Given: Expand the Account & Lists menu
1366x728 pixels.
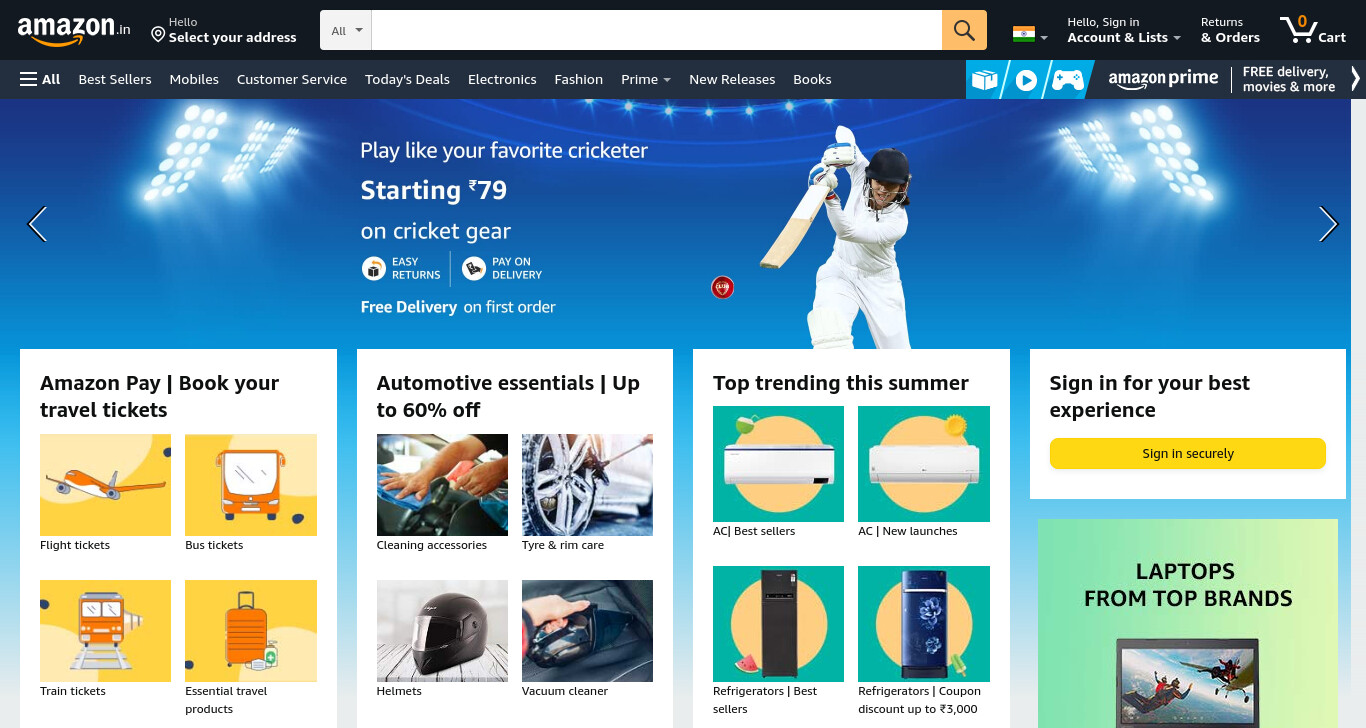Looking at the screenshot, I should (1124, 30).
